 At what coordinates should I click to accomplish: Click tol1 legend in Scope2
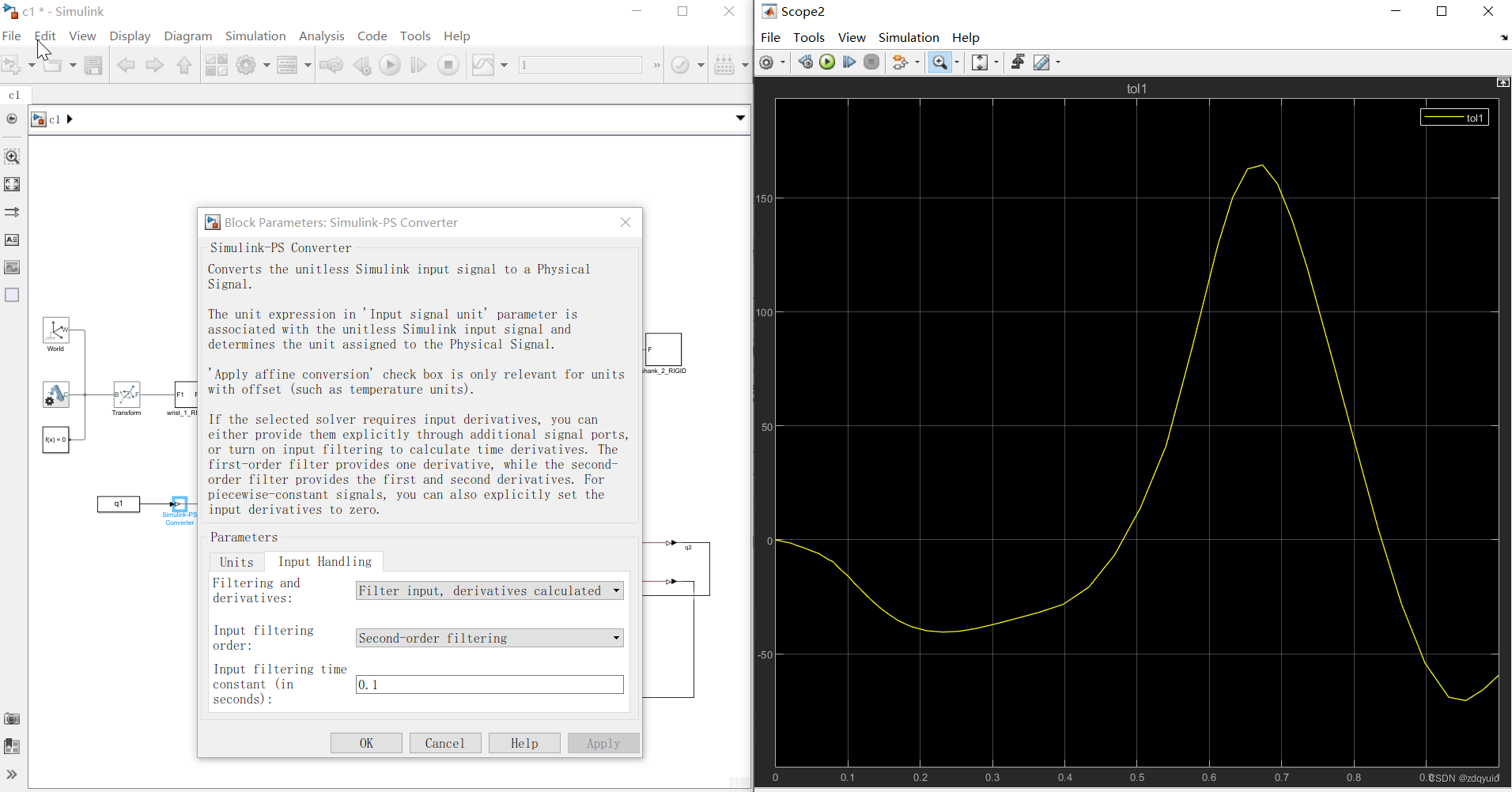pos(1455,118)
